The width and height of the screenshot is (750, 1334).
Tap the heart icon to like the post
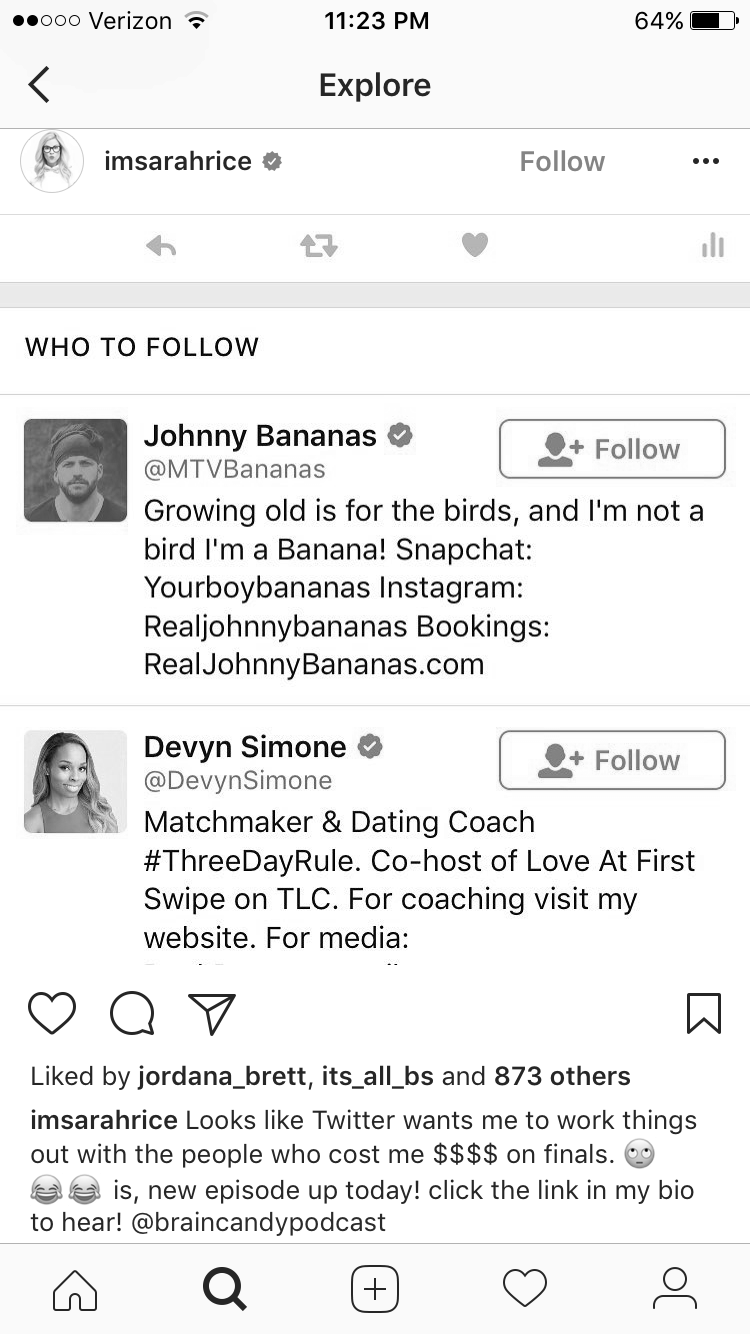click(x=53, y=1013)
